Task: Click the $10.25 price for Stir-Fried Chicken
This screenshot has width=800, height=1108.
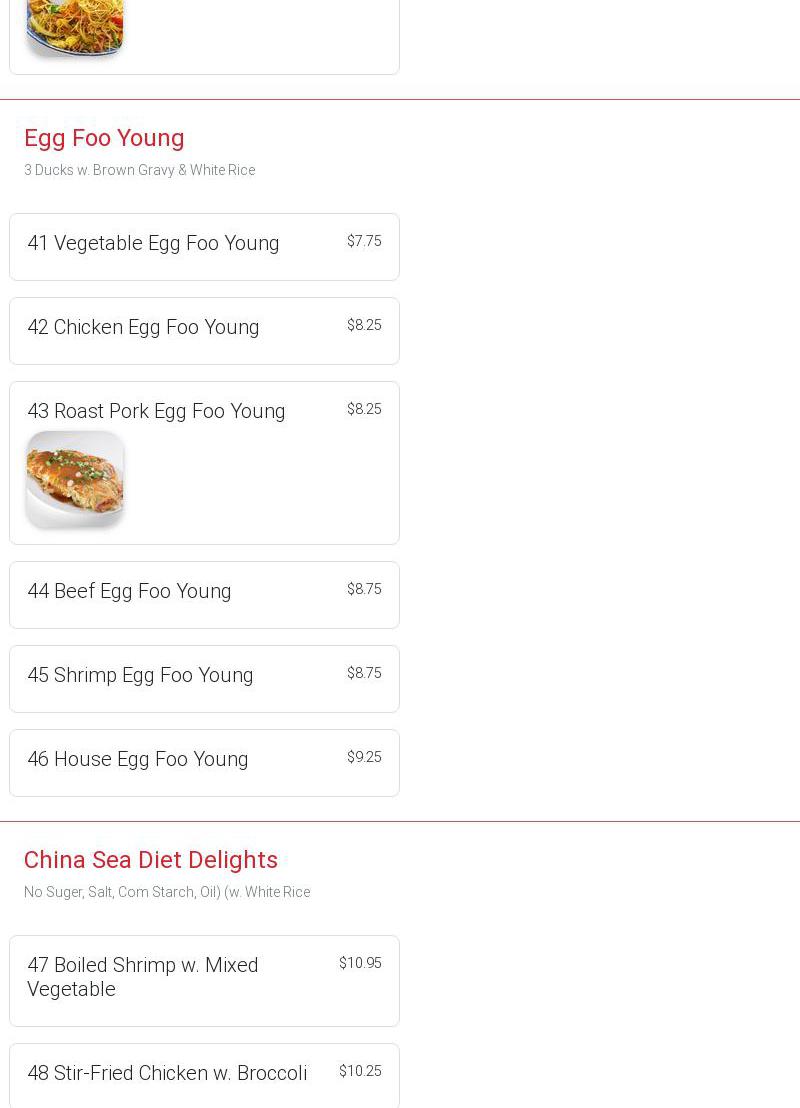Action: (x=360, y=1071)
